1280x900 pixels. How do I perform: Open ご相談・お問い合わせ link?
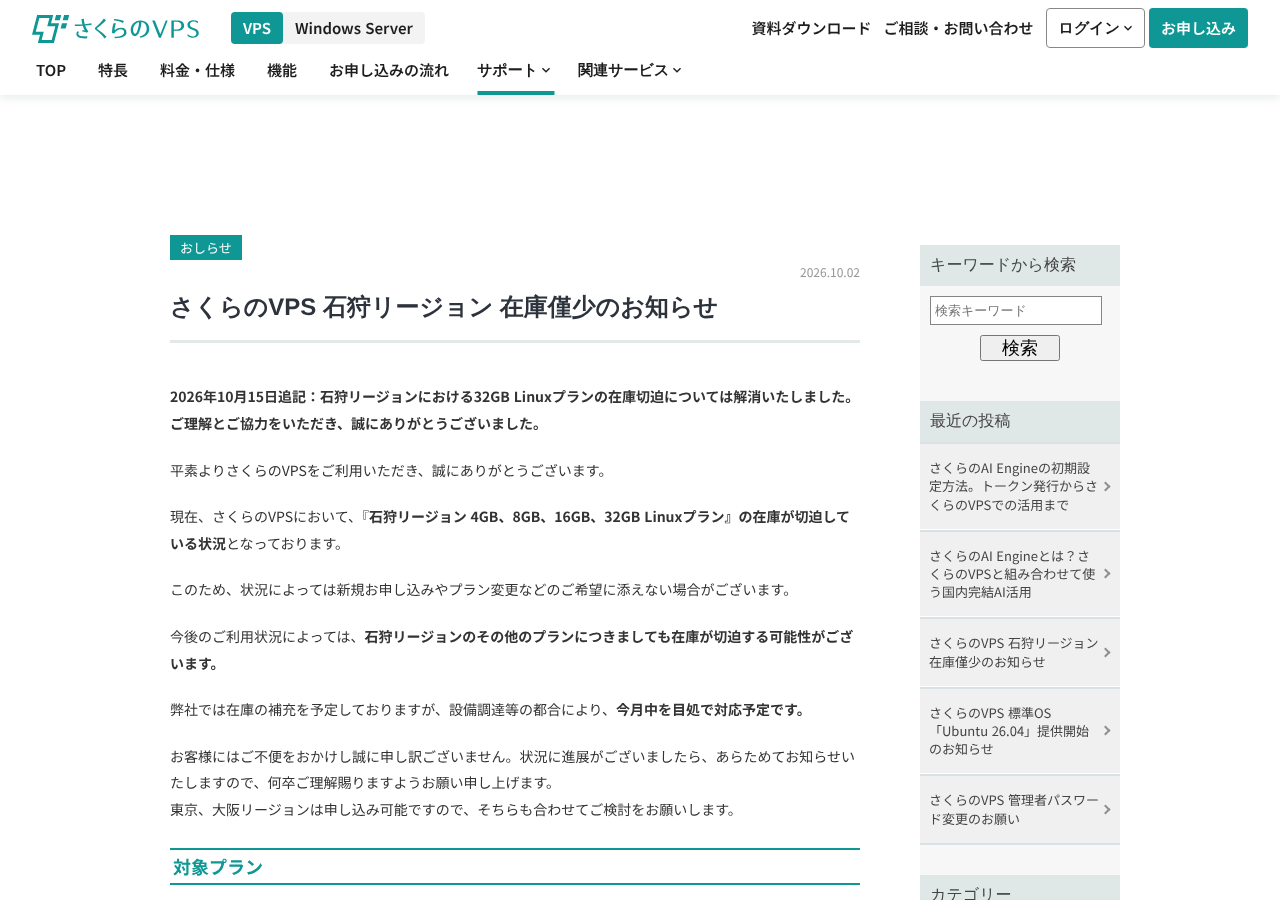click(958, 28)
